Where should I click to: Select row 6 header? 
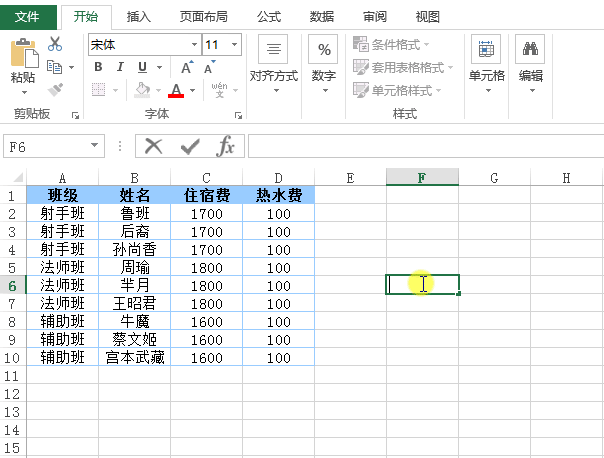pyautogui.click(x=12, y=286)
